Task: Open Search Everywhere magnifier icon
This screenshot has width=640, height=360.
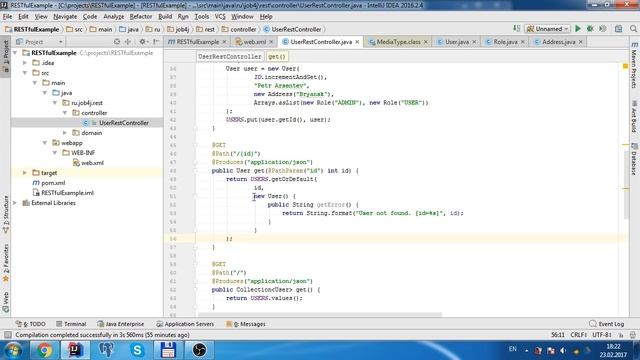Action: pyautogui.click(x=633, y=29)
